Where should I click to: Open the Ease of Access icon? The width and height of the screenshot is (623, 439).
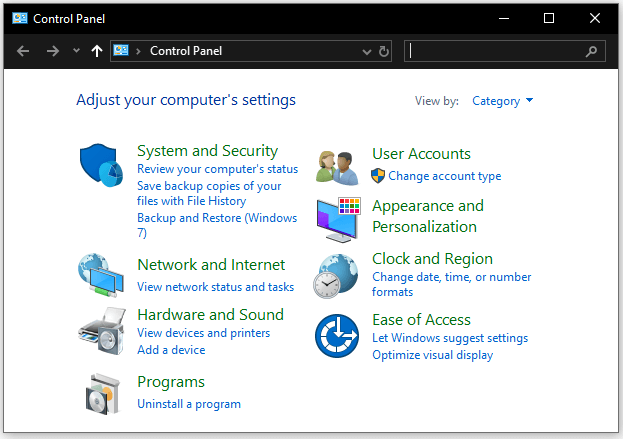[x=337, y=335]
